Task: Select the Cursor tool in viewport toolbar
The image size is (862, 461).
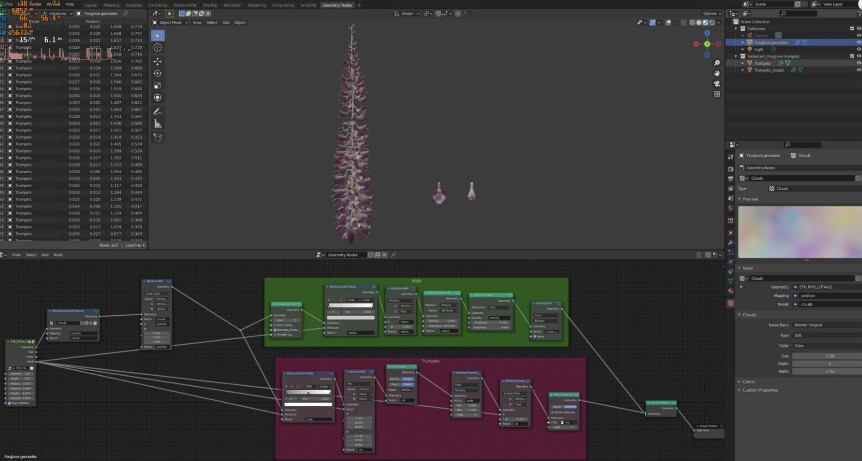Action: click(x=158, y=47)
